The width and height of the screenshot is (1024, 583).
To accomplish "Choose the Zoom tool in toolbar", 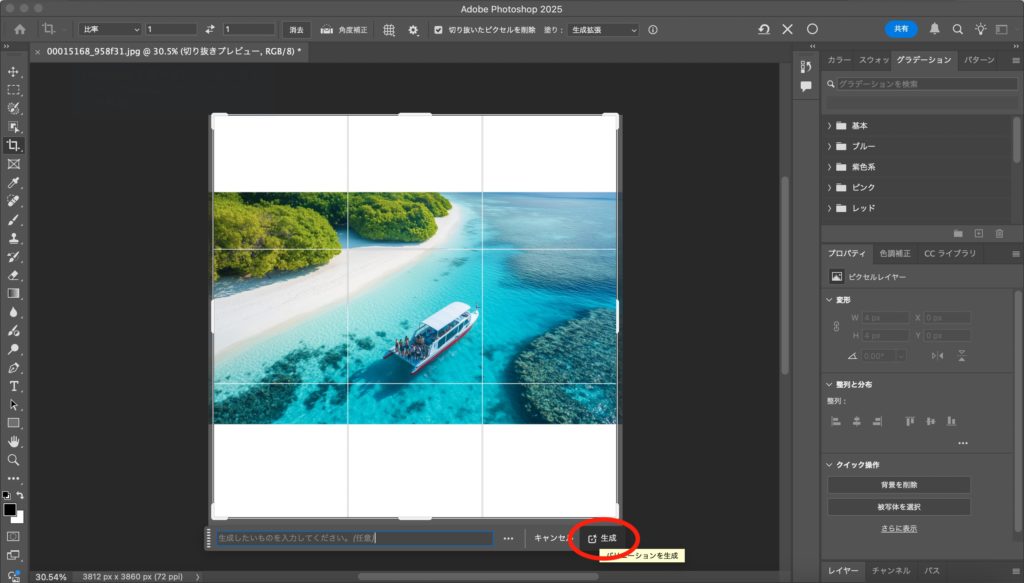I will click(x=14, y=460).
